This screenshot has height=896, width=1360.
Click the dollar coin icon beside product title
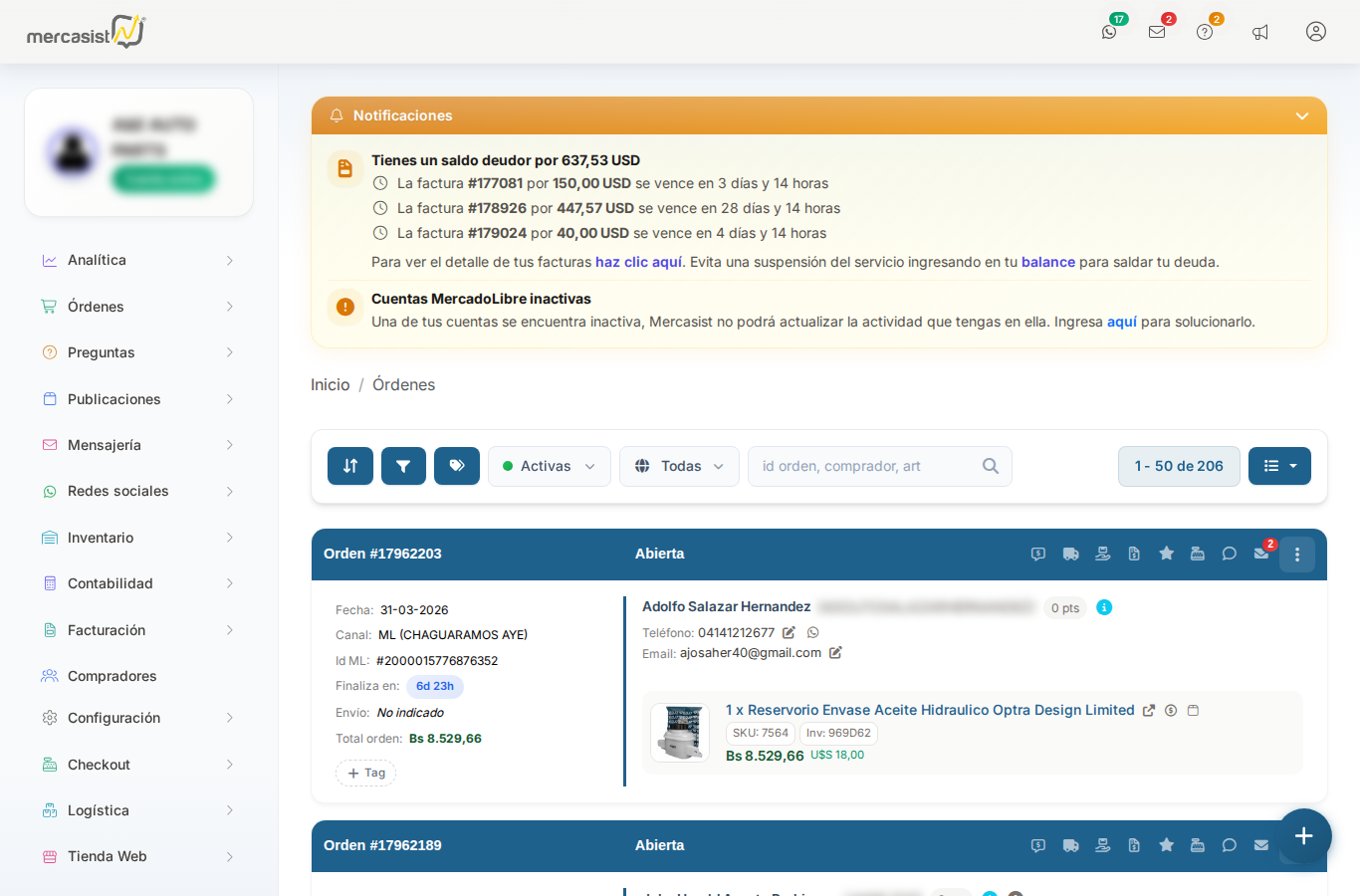(1171, 711)
